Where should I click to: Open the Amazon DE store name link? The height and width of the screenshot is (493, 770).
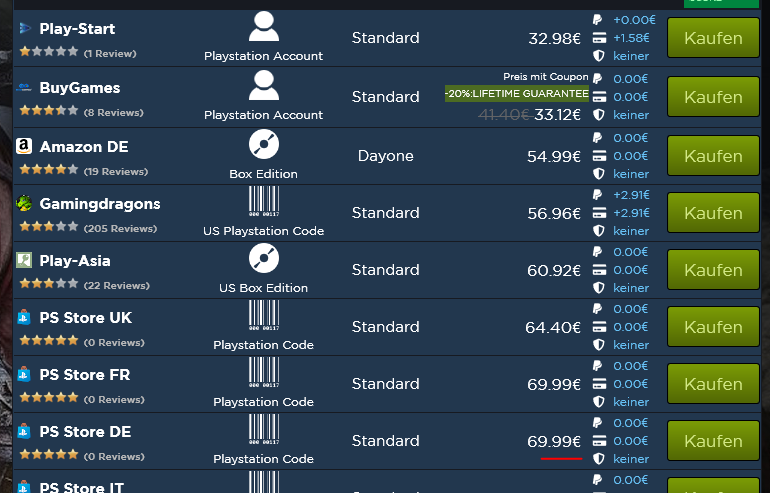click(84, 147)
